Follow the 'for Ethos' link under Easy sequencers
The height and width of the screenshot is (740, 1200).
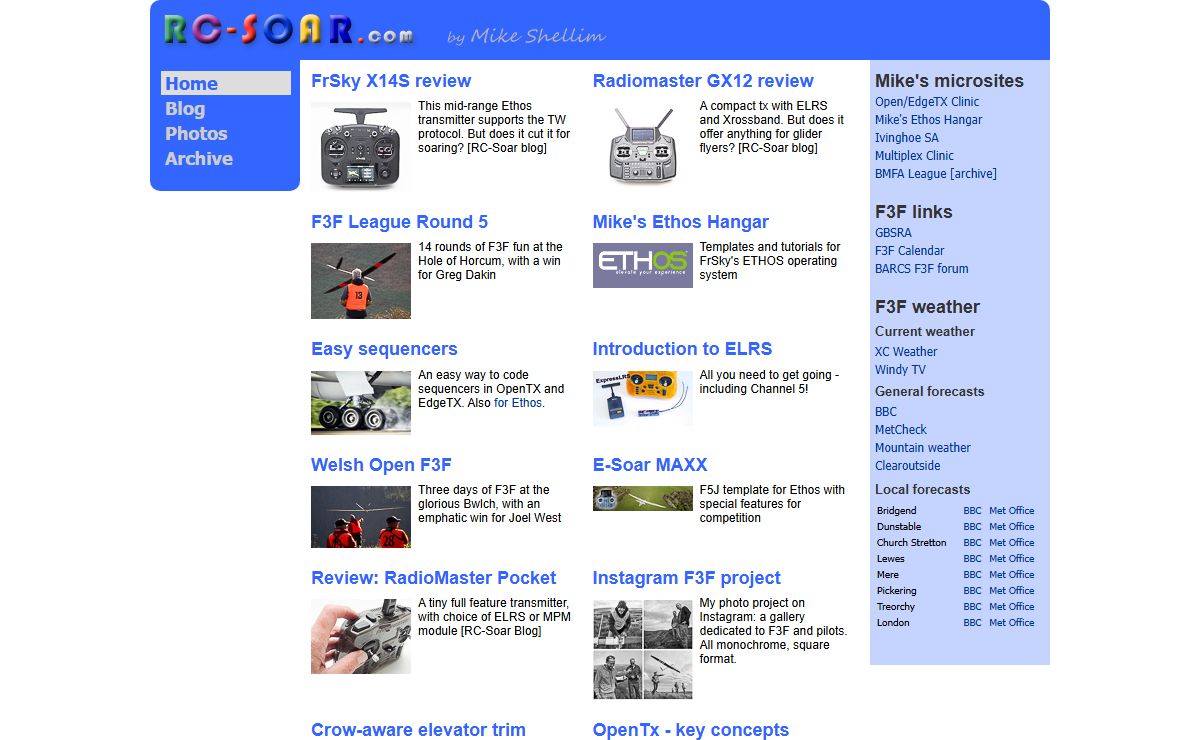click(518, 403)
